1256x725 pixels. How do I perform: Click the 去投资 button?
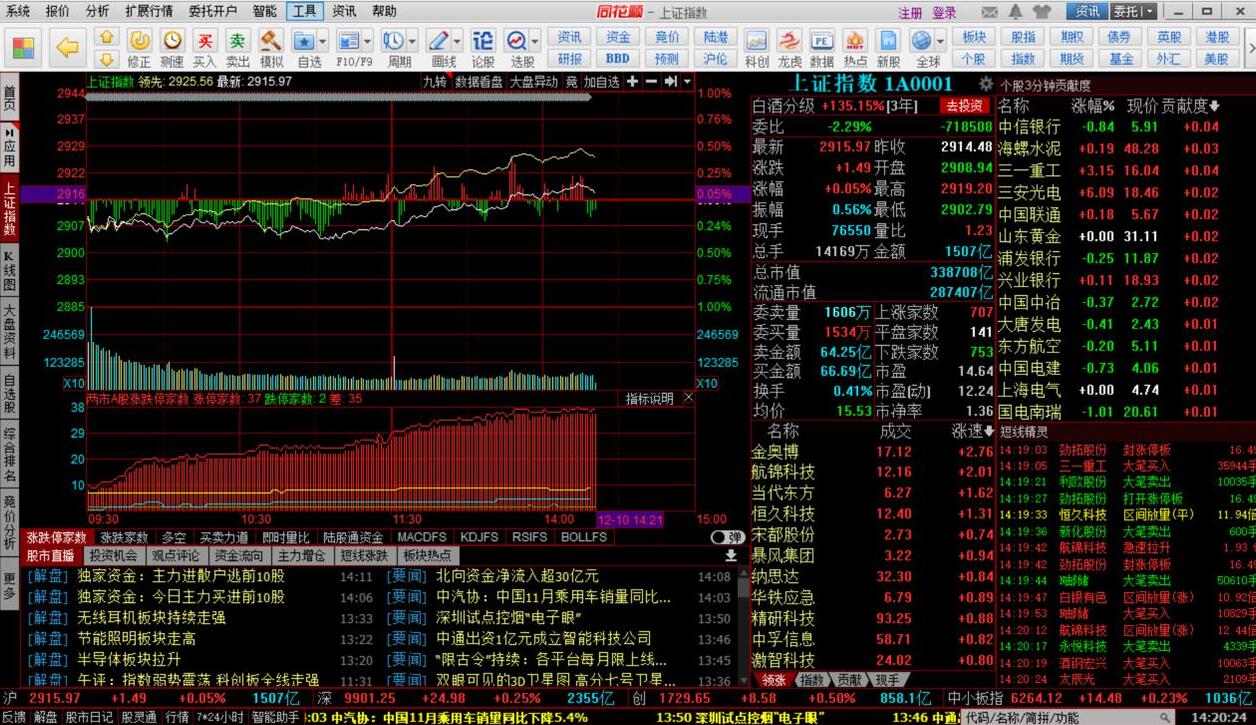(x=964, y=106)
